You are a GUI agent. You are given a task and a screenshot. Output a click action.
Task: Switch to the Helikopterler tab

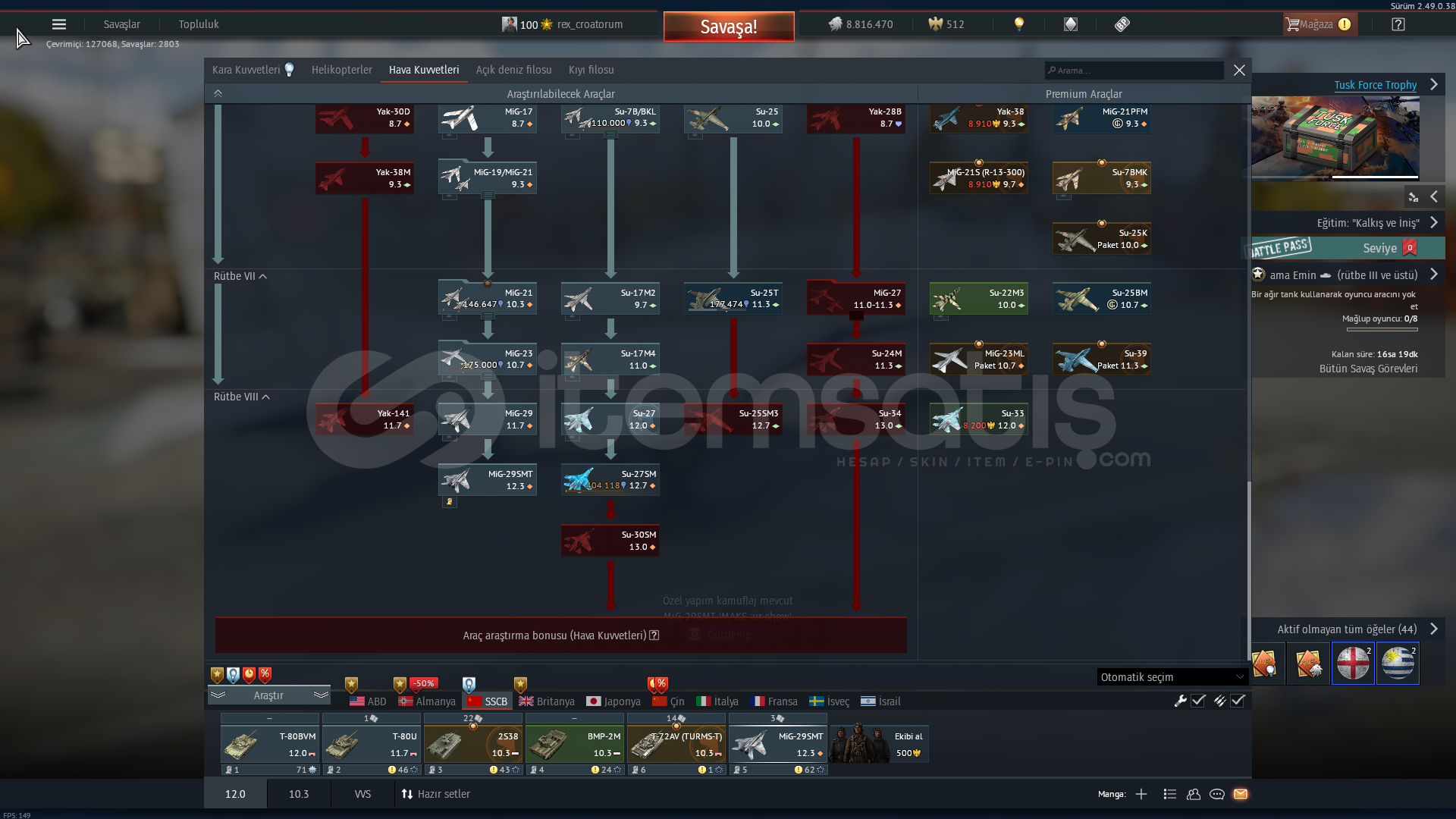pyautogui.click(x=341, y=70)
